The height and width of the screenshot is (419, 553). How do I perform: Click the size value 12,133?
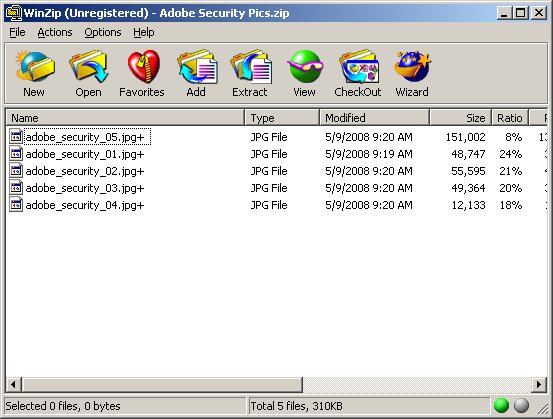coord(468,205)
